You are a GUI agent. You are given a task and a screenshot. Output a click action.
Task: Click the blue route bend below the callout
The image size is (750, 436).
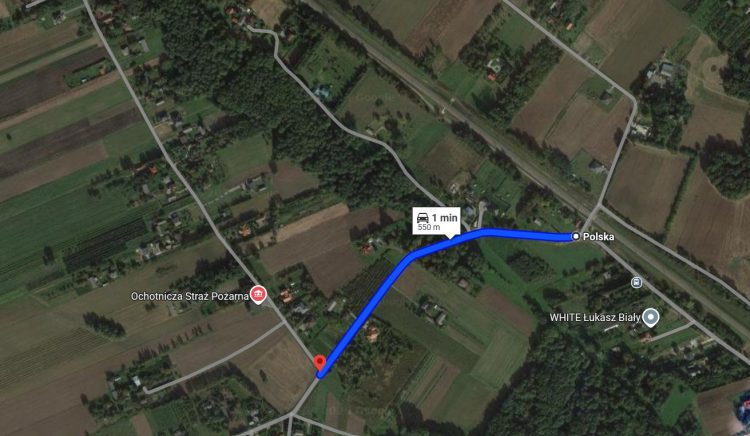tap(414, 254)
